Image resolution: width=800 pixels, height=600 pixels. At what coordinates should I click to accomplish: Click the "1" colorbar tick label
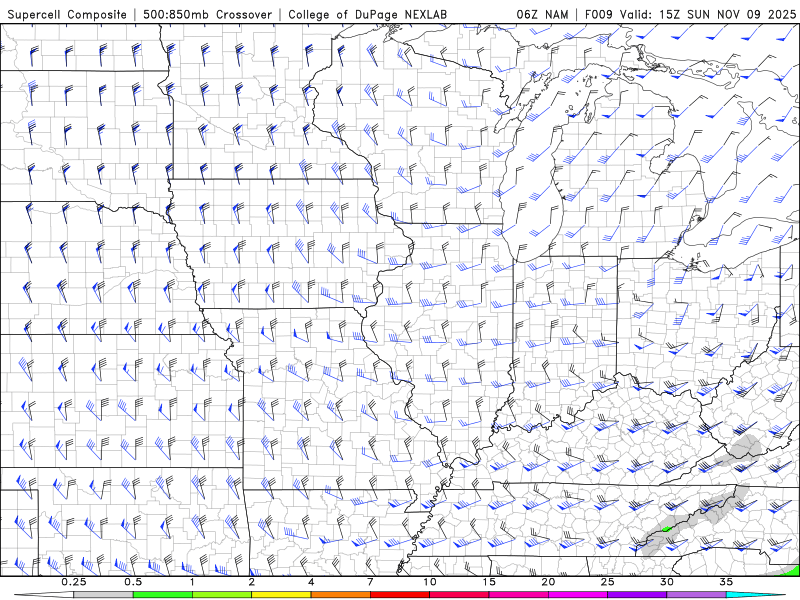[192, 582]
